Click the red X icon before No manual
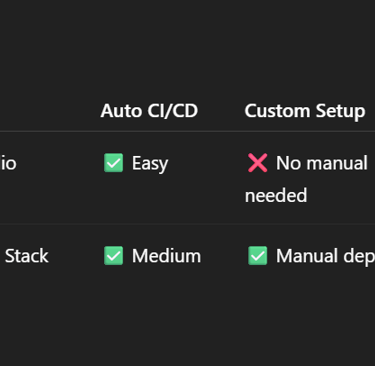 pos(257,163)
